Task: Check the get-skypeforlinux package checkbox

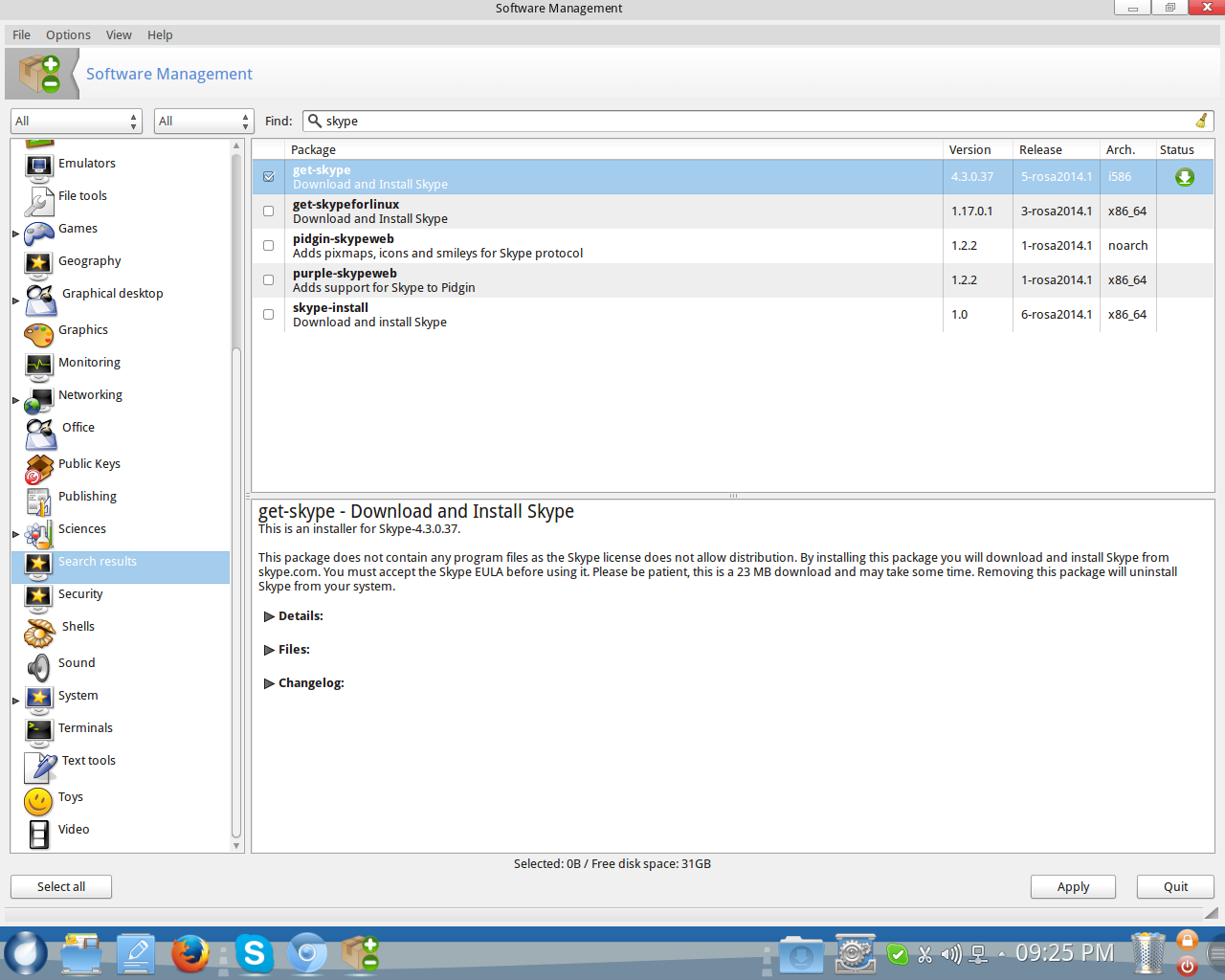Action: [269, 212]
